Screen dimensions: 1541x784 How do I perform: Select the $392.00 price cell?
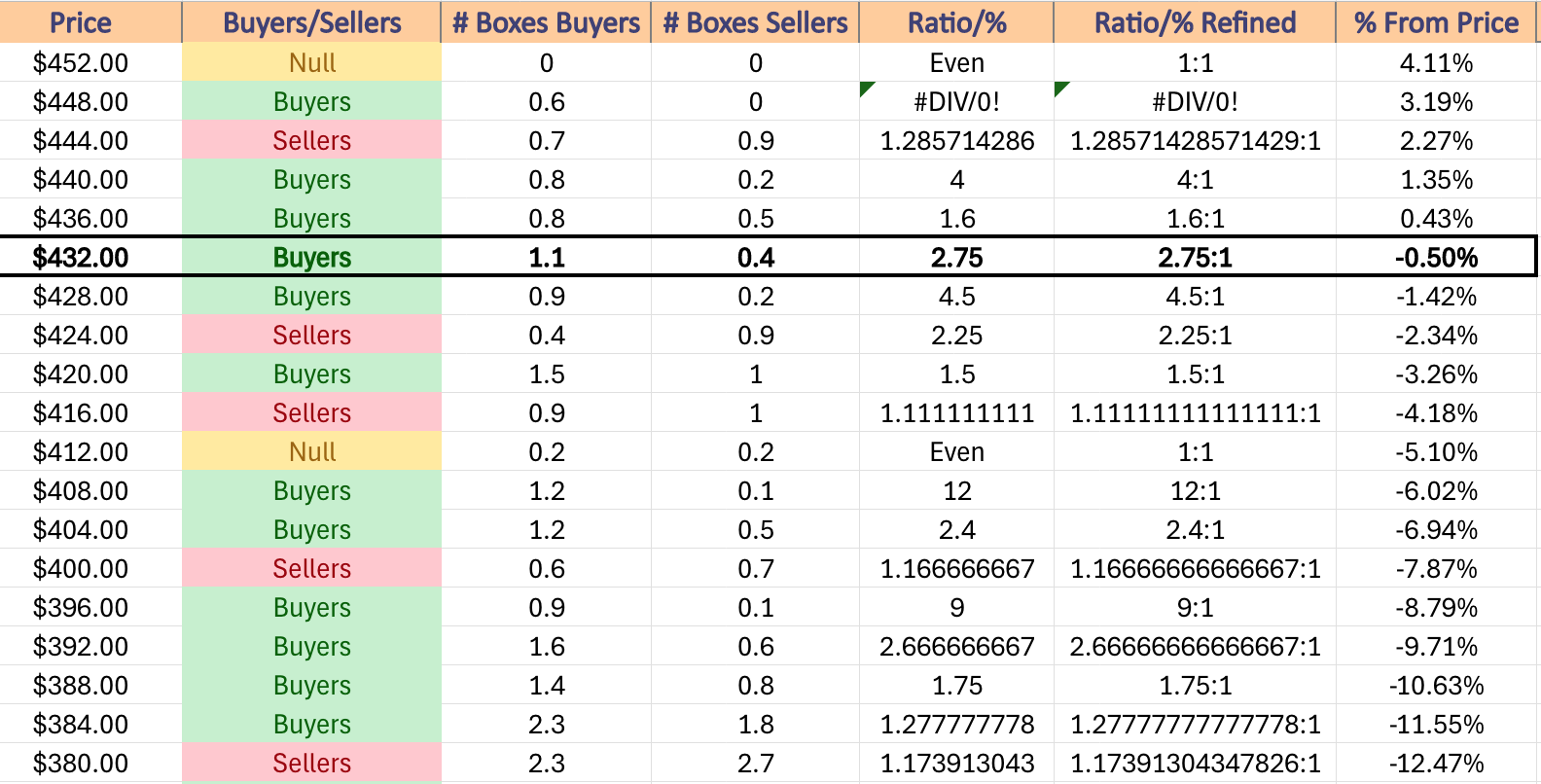pos(90,646)
